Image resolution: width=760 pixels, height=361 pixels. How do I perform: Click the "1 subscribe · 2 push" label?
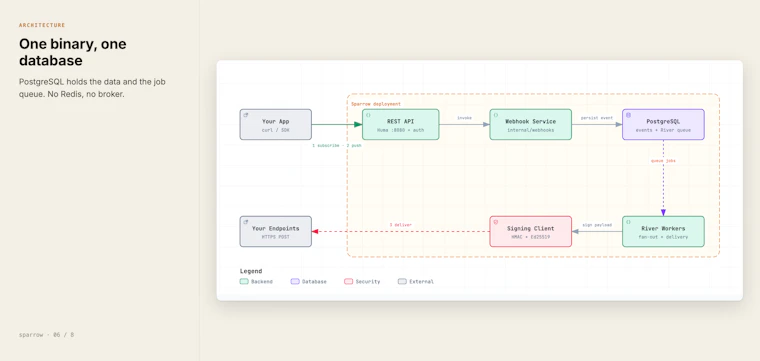pos(336,145)
